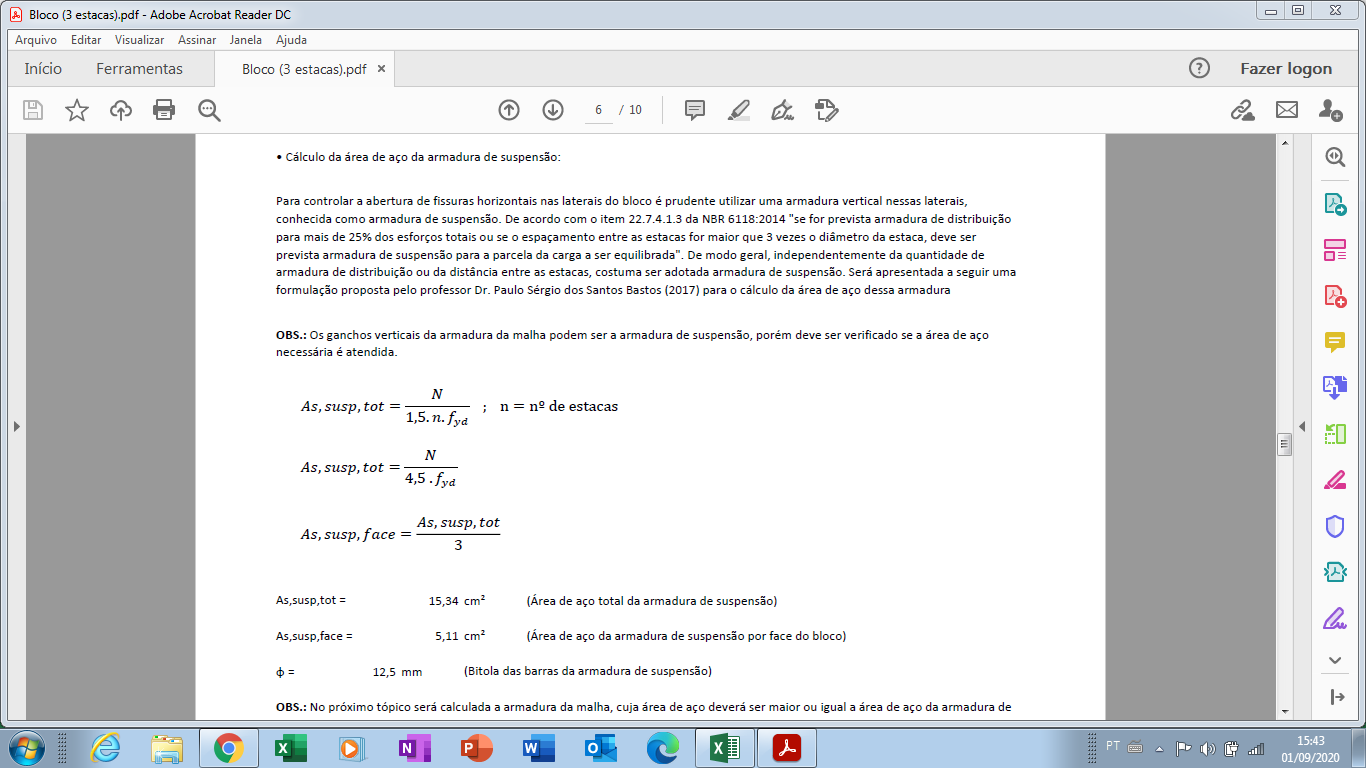1366x768 pixels.
Task: Send the file by email
Action: click(1286, 110)
